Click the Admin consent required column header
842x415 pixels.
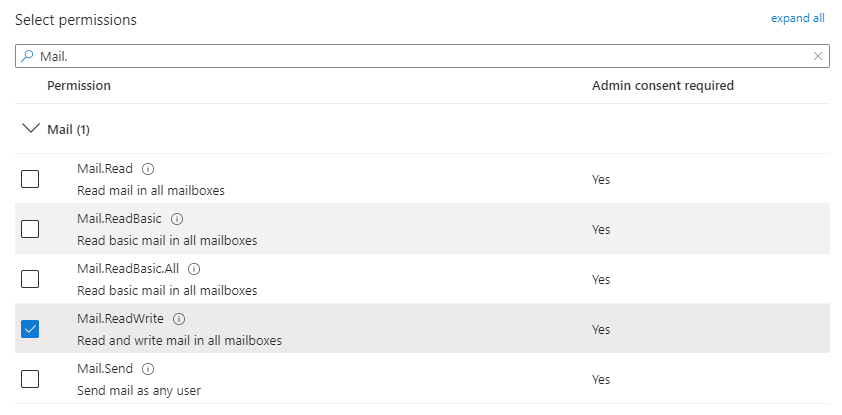663,85
